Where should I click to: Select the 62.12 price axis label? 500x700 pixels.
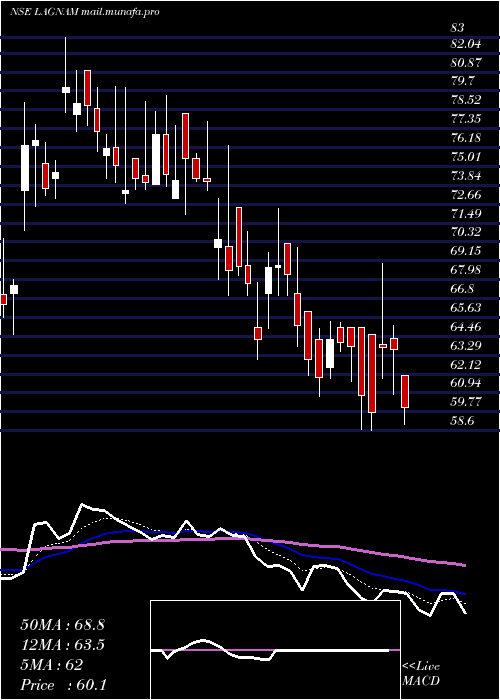[466, 364]
